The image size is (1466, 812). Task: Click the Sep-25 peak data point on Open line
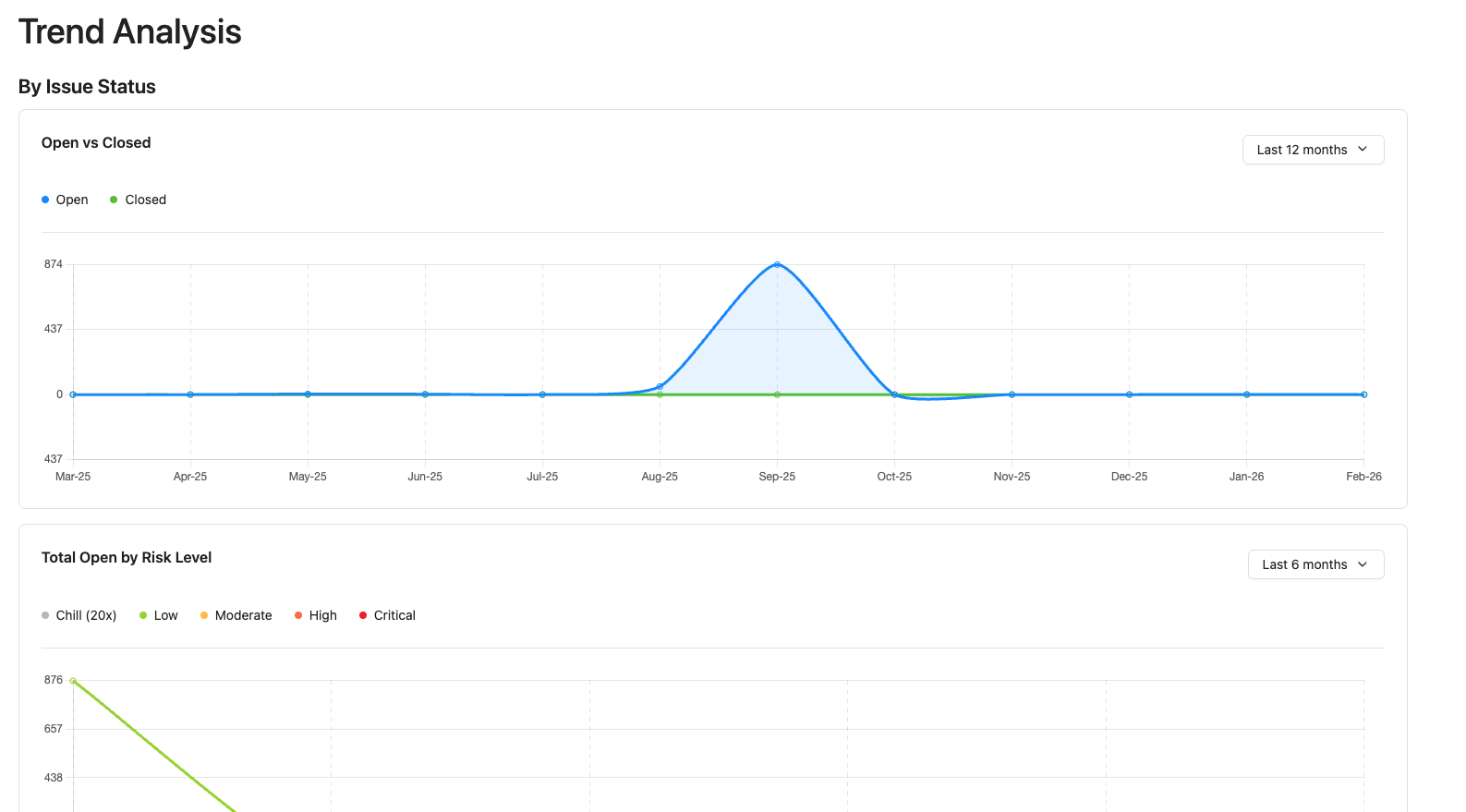[777, 264]
